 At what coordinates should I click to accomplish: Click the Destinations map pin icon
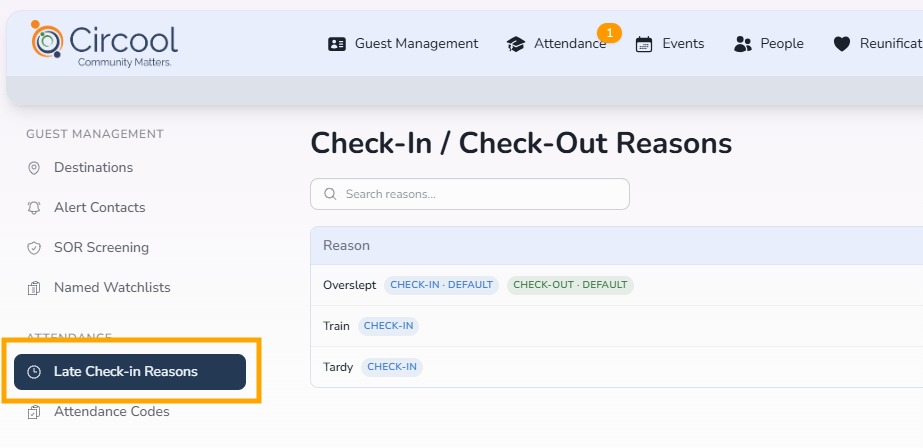click(x=34, y=168)
